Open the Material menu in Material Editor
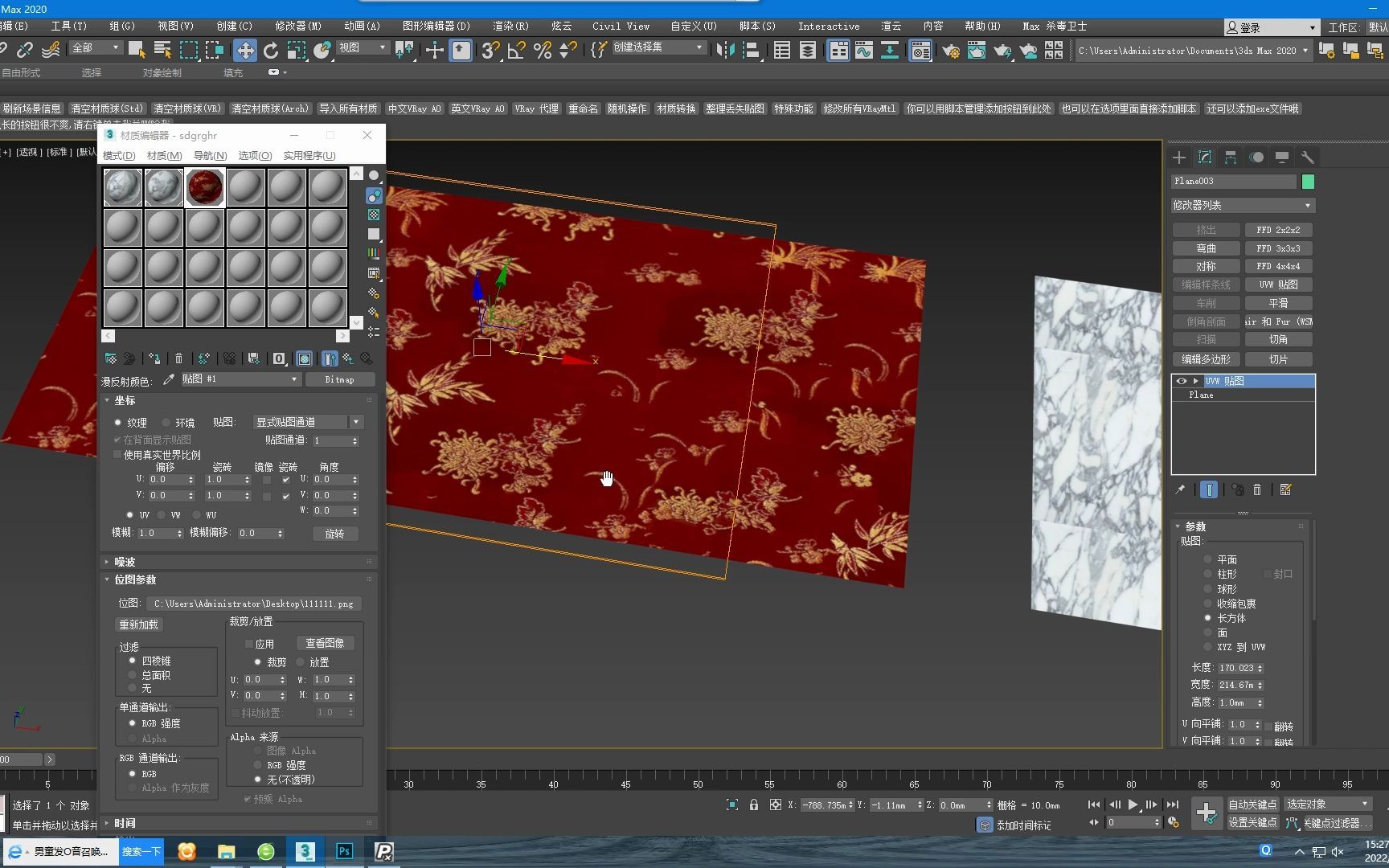This screenshot has height=868, width=1389. pos(164,155)
